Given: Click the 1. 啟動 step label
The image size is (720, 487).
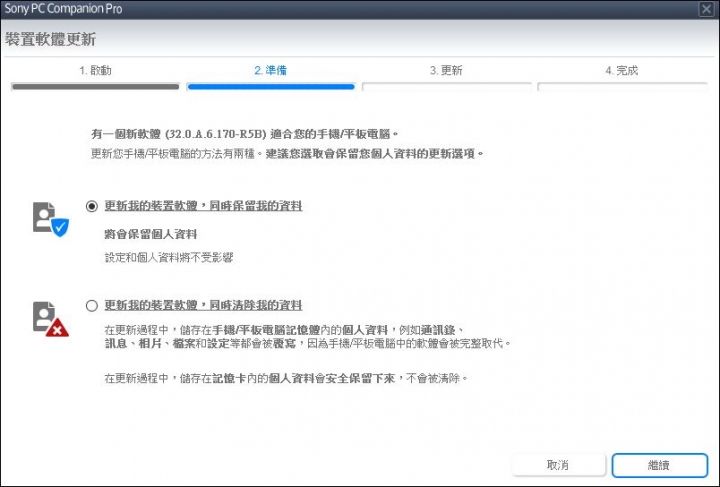Looking at the screenshot, I should click(95, 70).
